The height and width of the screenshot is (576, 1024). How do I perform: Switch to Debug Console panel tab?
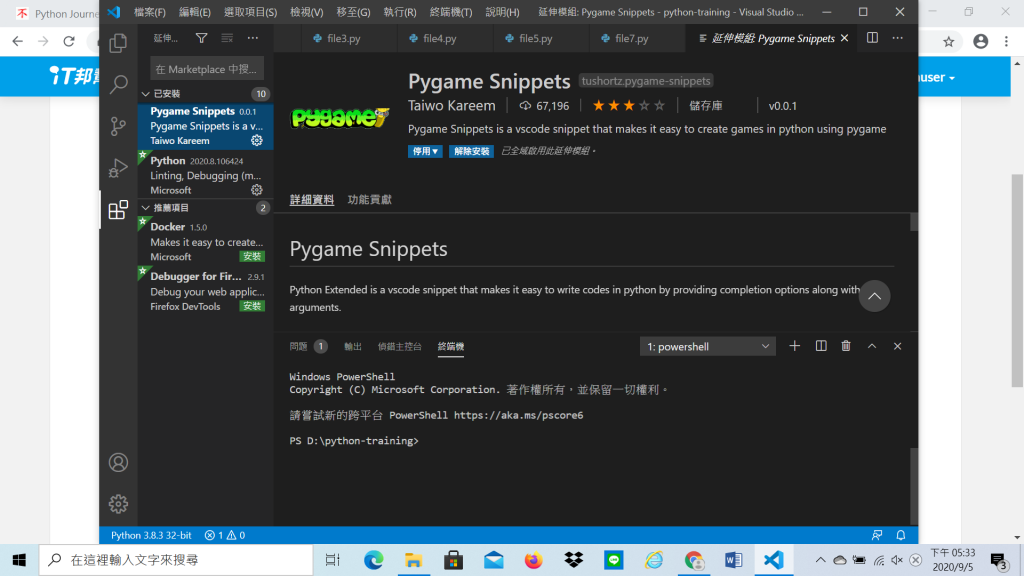[x=400, y=346]
